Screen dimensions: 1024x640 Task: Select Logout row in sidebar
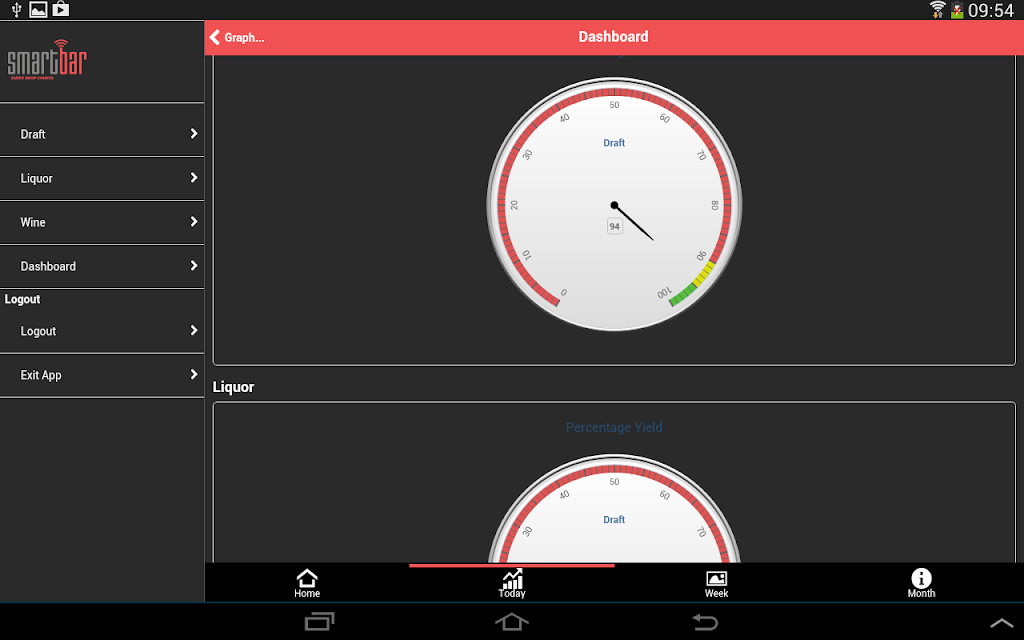[x=102, y=331]
